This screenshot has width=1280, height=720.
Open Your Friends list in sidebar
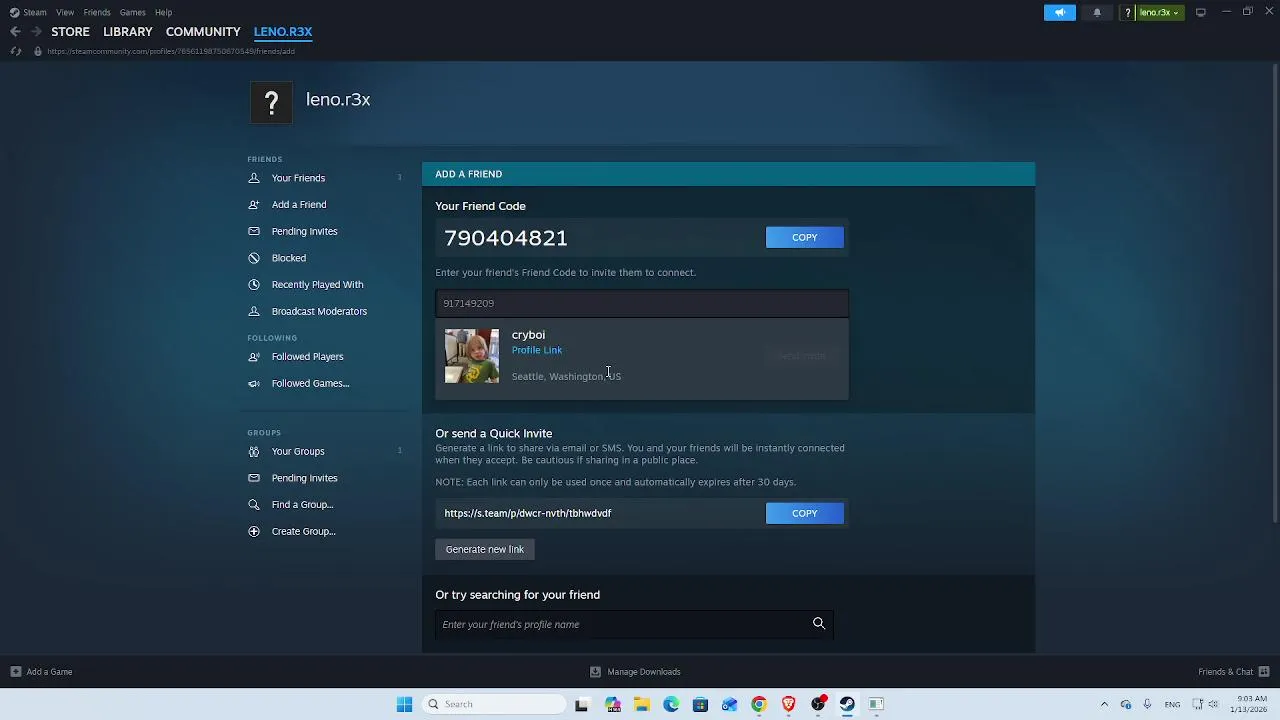[x=298, y=178]
